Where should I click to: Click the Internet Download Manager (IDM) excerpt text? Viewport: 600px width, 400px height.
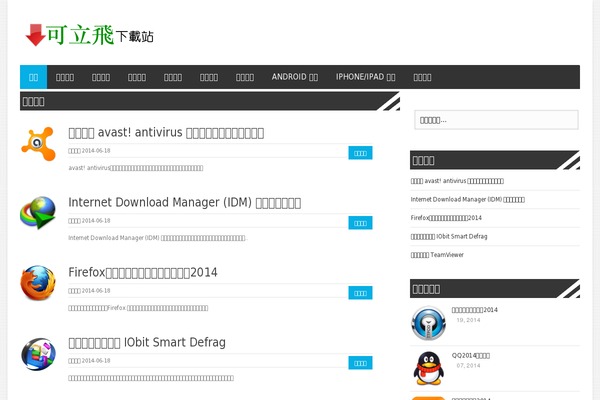(158, 238)
